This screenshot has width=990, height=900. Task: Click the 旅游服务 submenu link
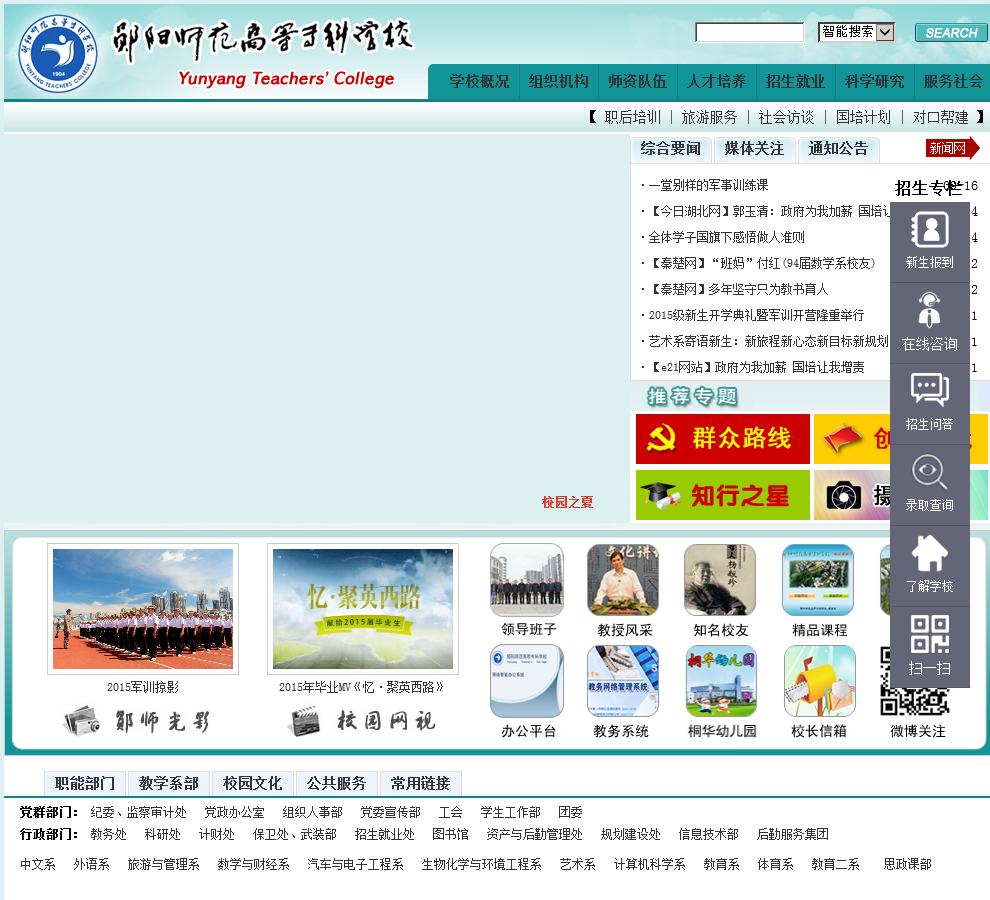pos(709,117)
